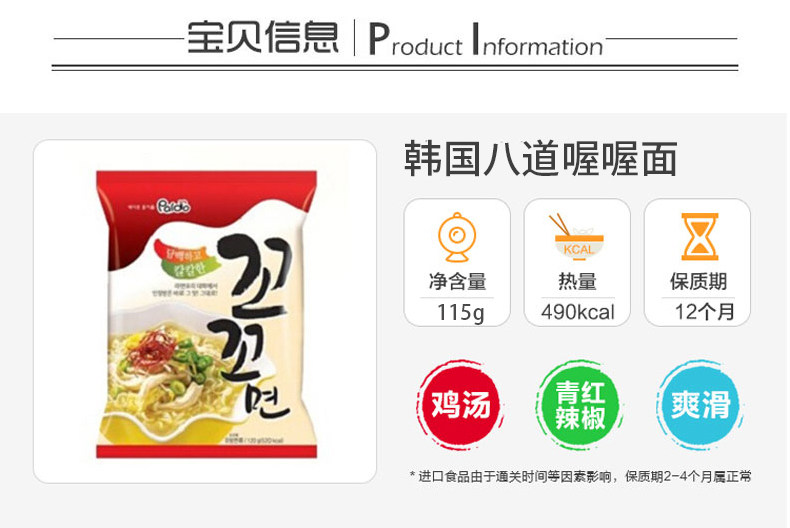The height and width of the screenshot is (528, 790).
Task: Click the orange weighing scale icon
Action: 457,237
